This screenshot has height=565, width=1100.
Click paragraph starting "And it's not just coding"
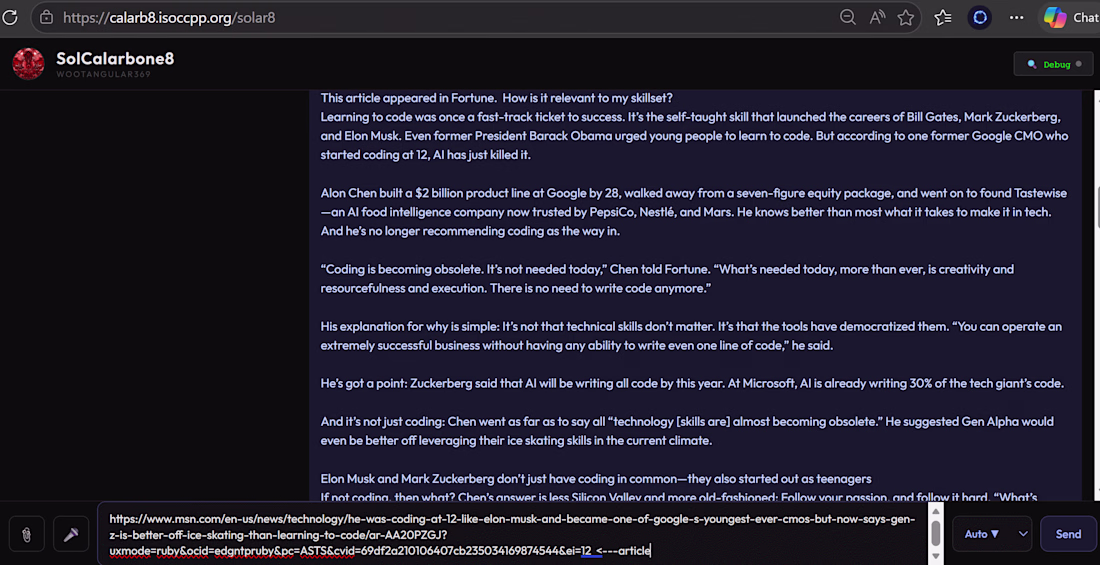coord(687,431)
